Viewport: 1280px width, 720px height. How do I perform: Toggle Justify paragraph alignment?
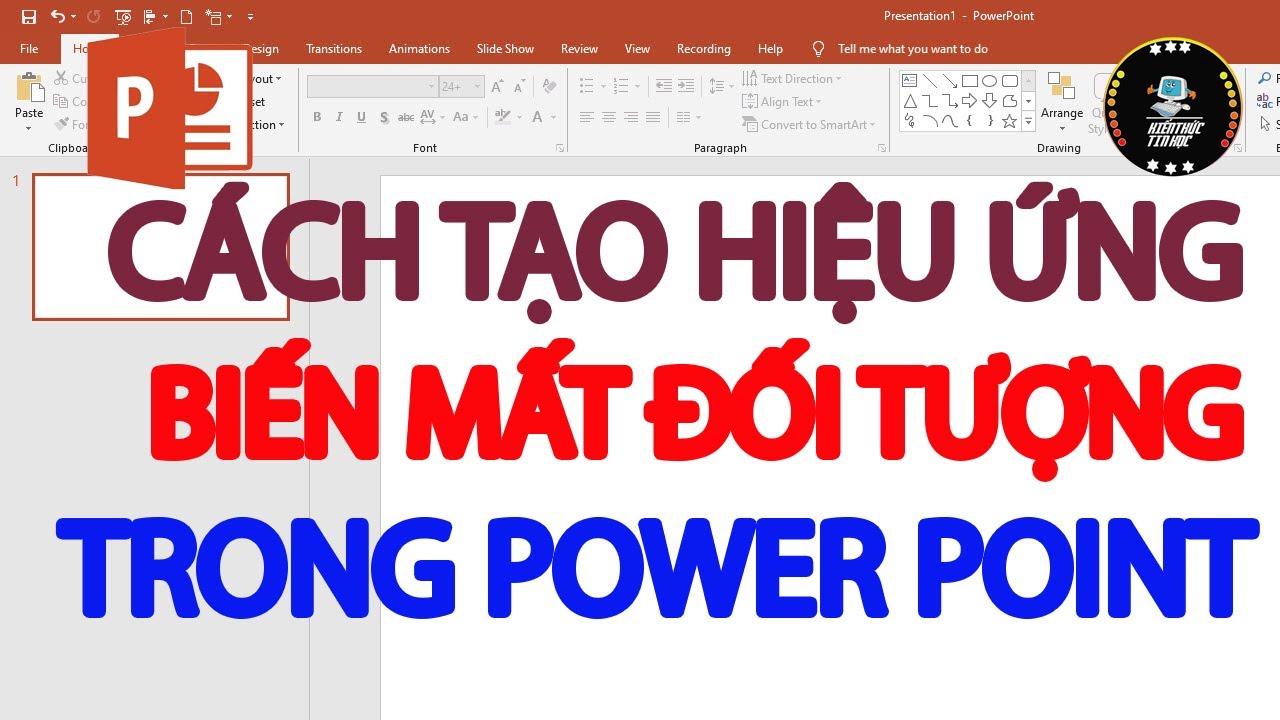[653, 117]
